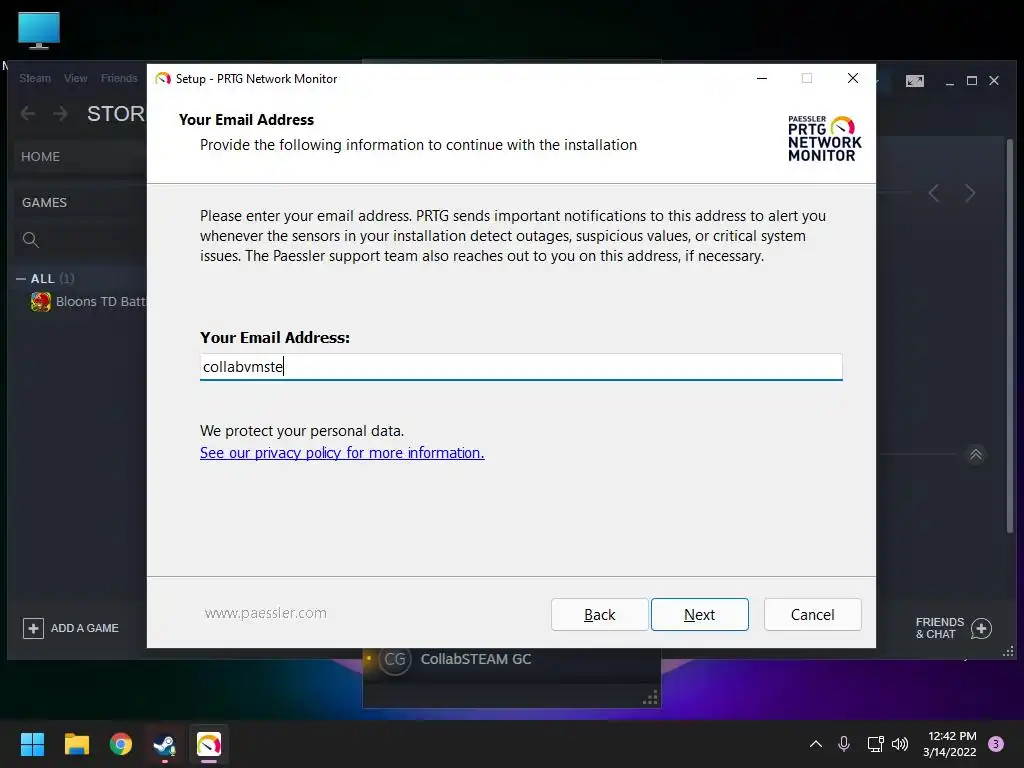Screen dimensions: 1024x768
Task: Click the Bloons TD game icon
Action: (40, 302)
